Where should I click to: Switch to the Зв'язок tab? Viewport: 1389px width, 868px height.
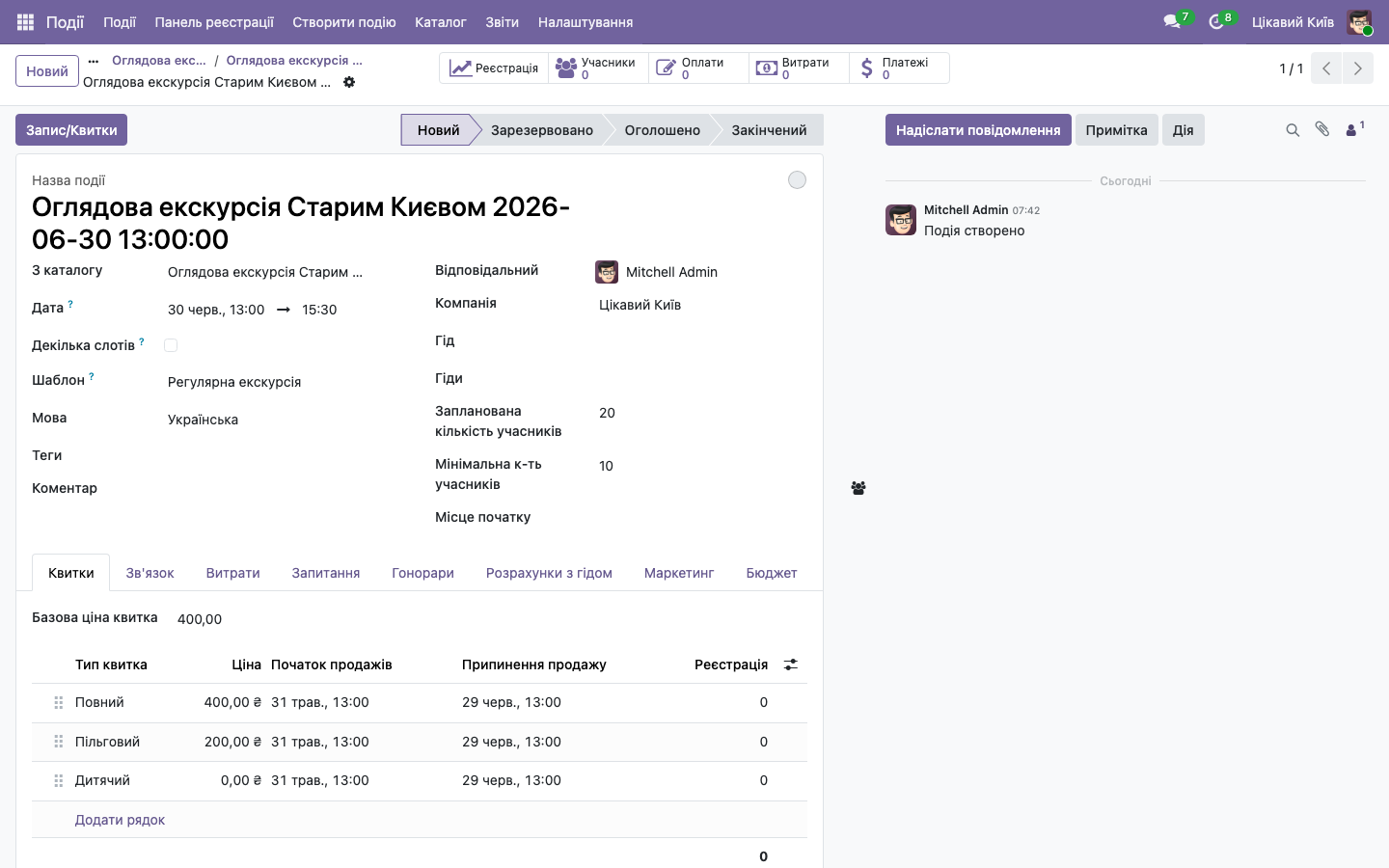[150, 573]
